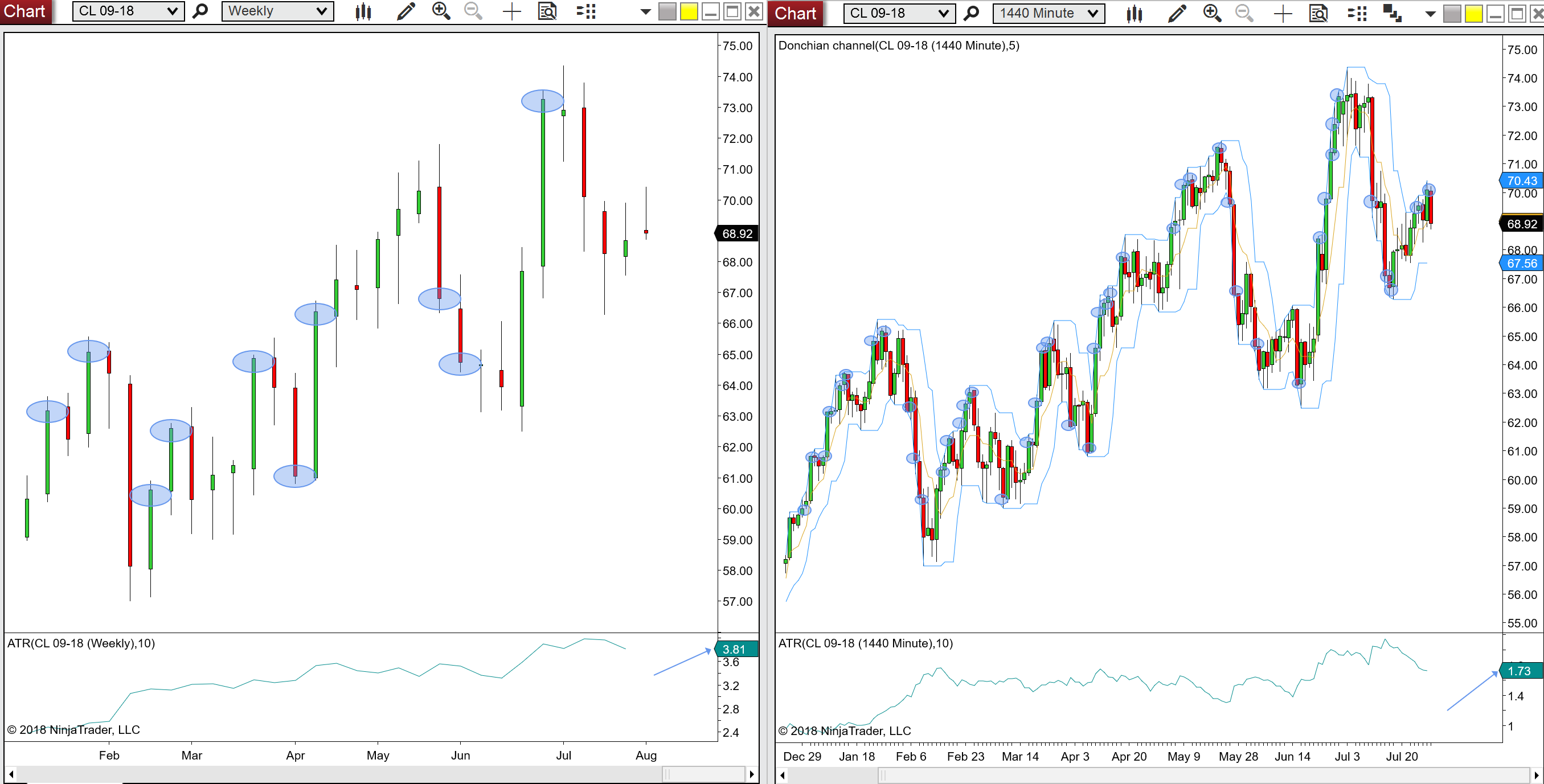
Task: Open bar style options in Weekly chart window
Action: click(x=363, y=11)
